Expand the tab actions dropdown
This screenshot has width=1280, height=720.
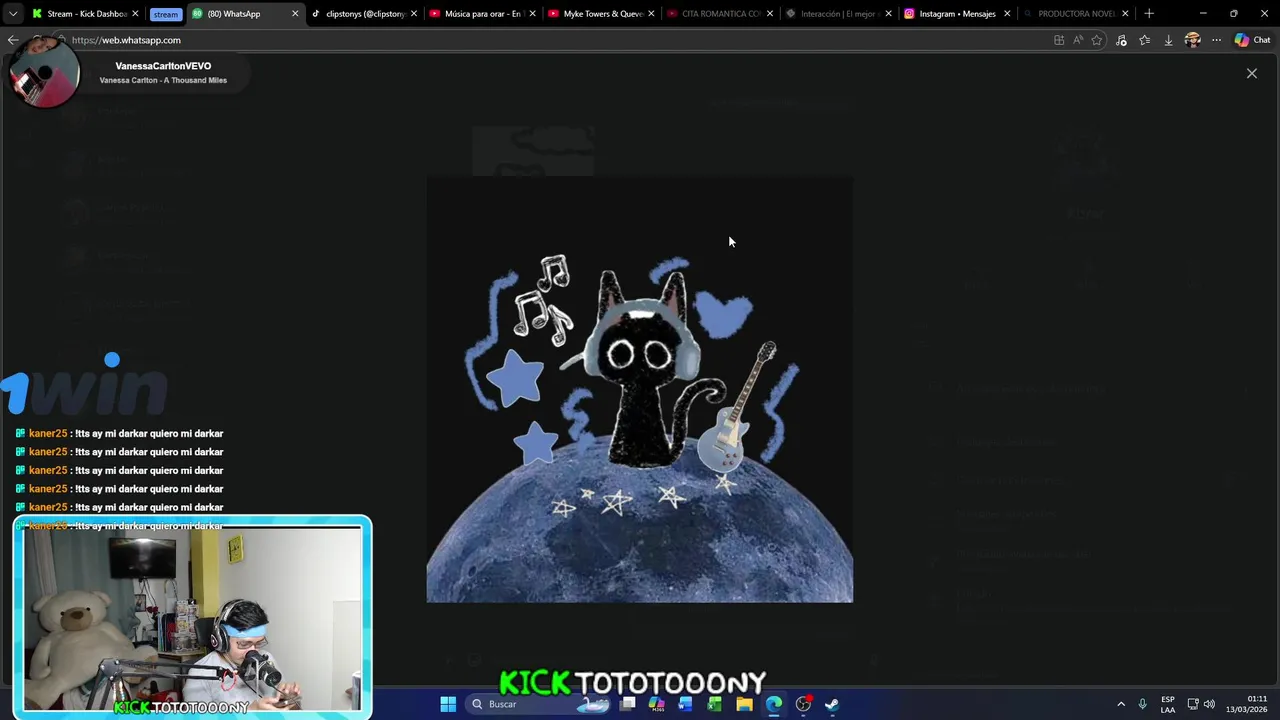[x=12, y=14]
